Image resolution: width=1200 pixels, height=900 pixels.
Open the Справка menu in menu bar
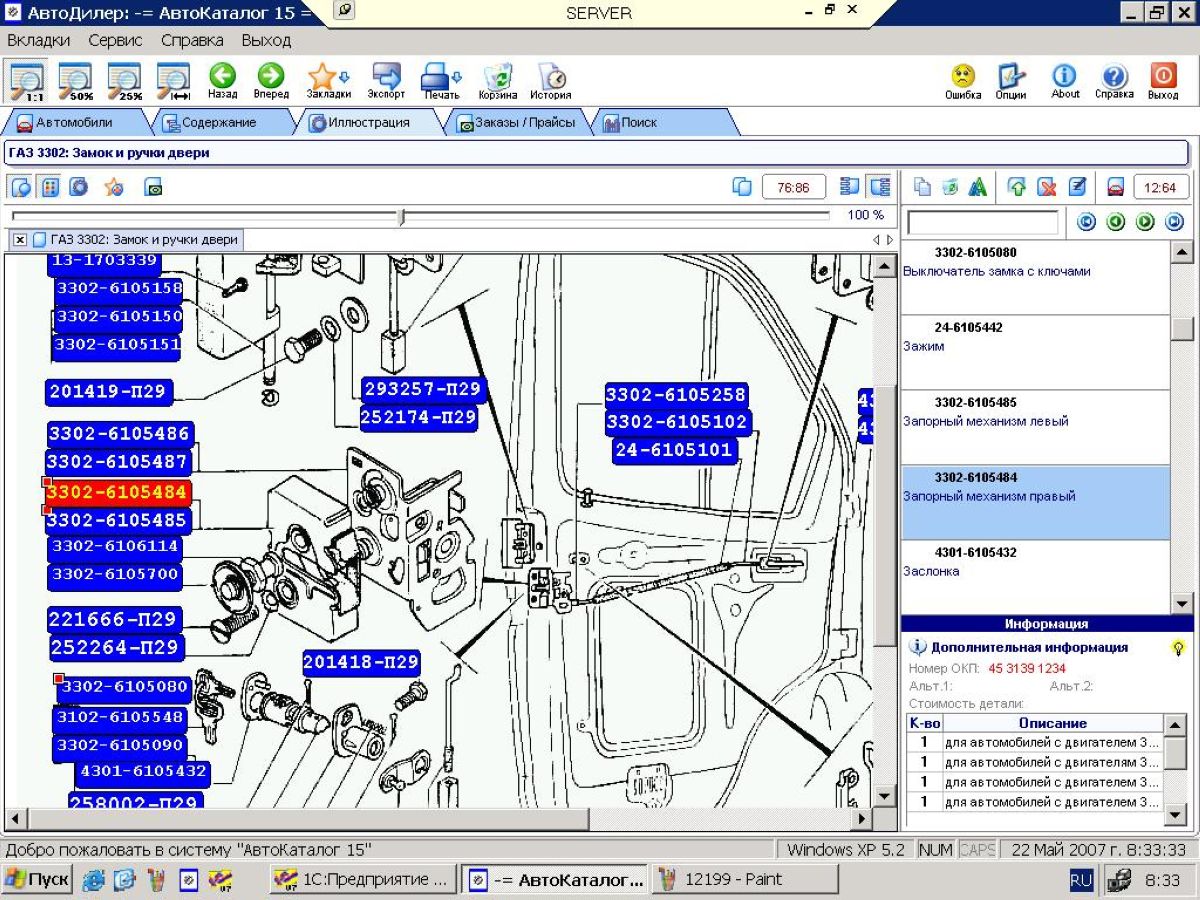(192, 40)
